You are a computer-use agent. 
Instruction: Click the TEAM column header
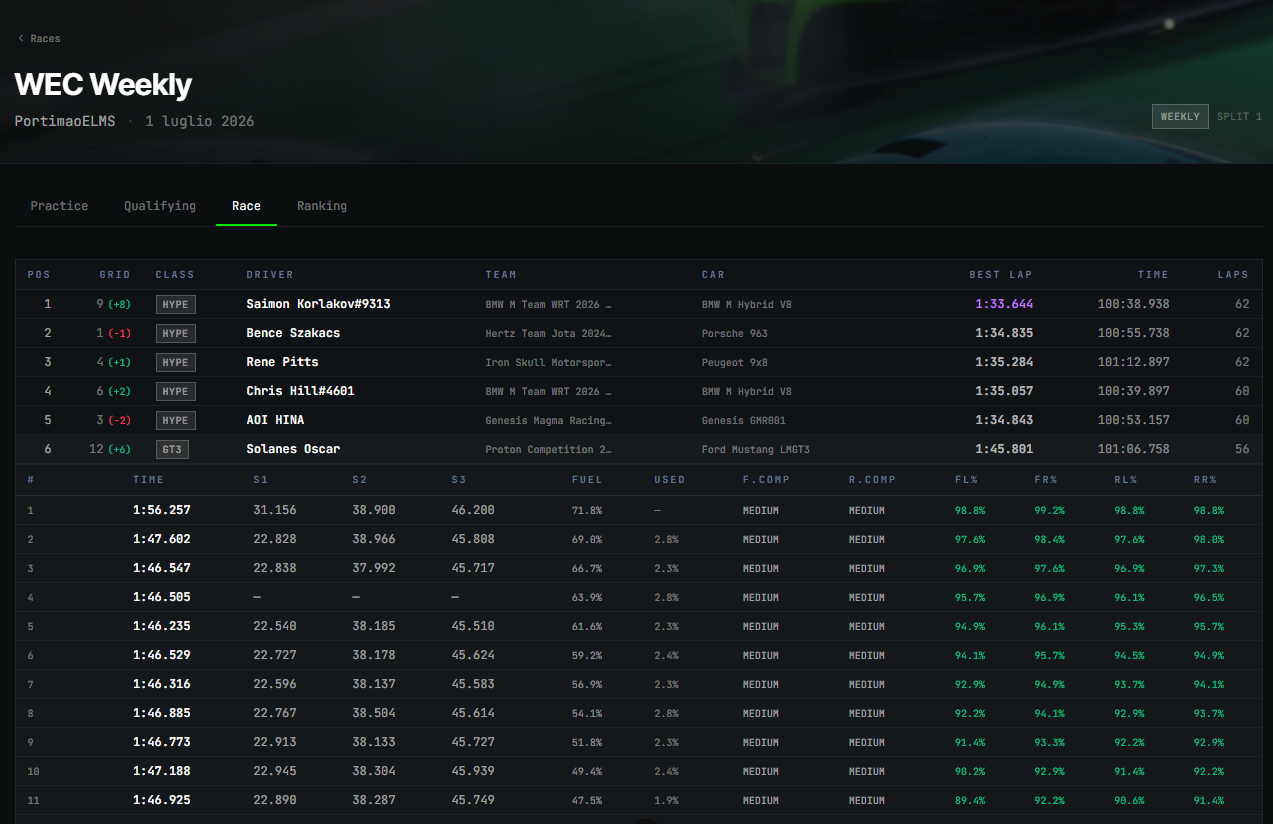[x=501, y=275]
